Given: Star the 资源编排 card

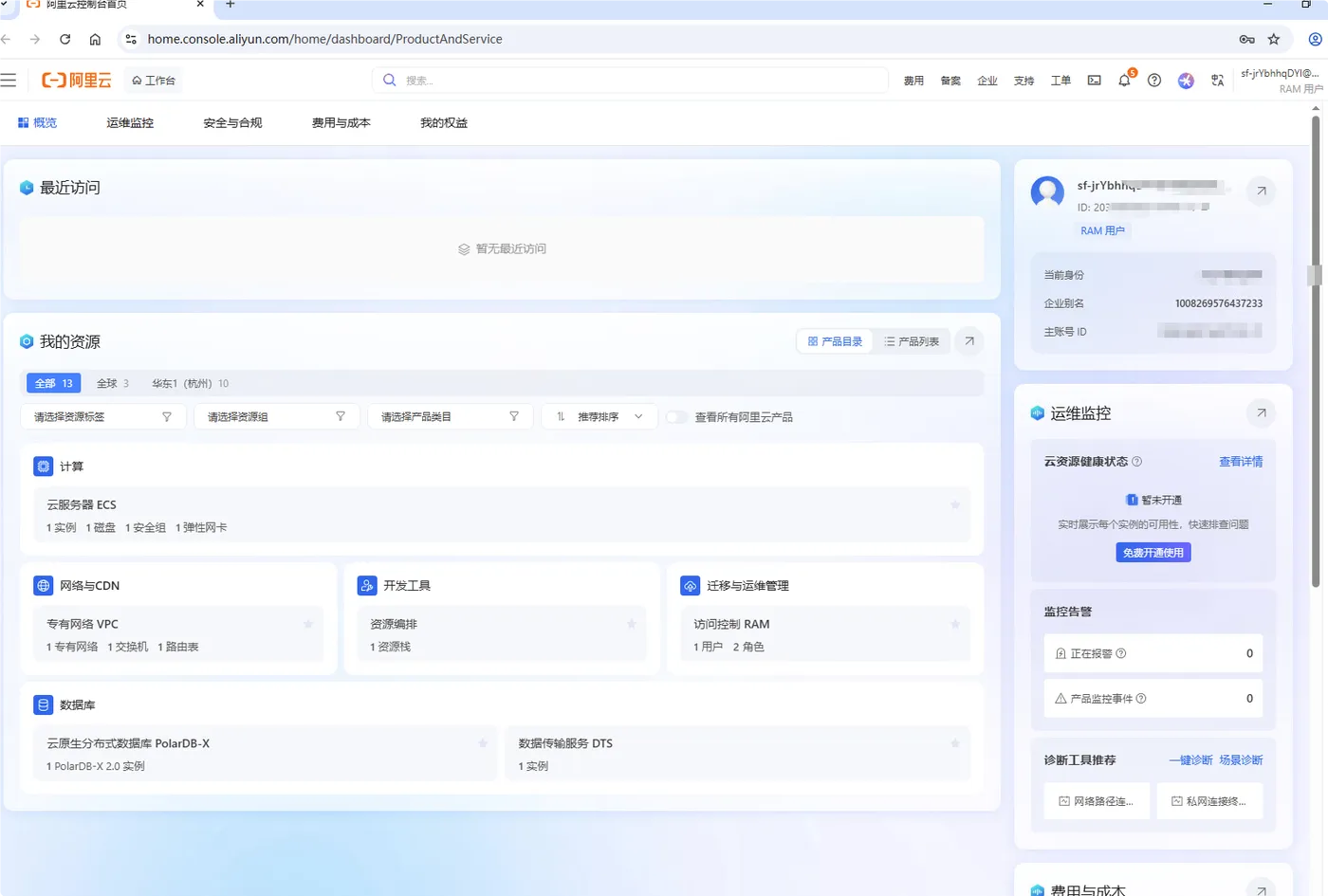Looking at the screenshot, I should (632, 624).
